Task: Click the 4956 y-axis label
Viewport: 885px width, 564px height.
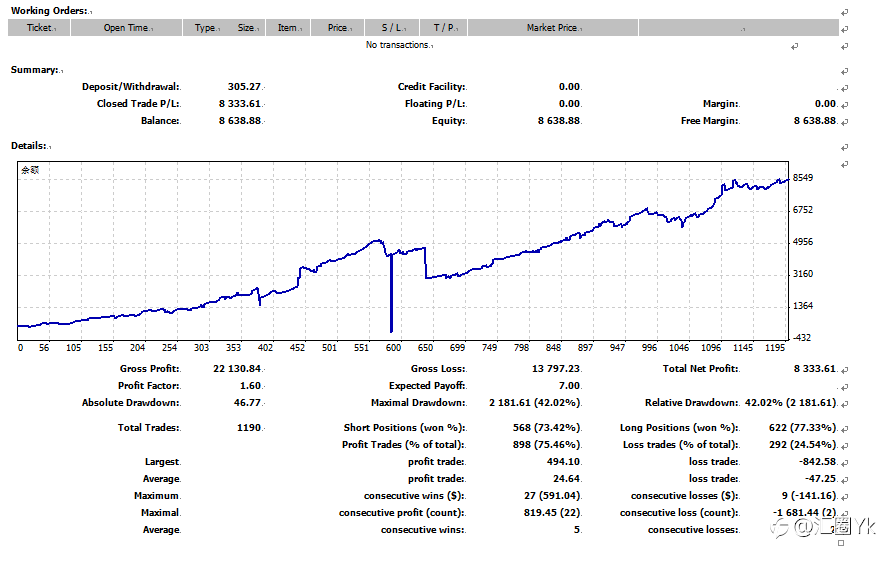Action: 803,242
